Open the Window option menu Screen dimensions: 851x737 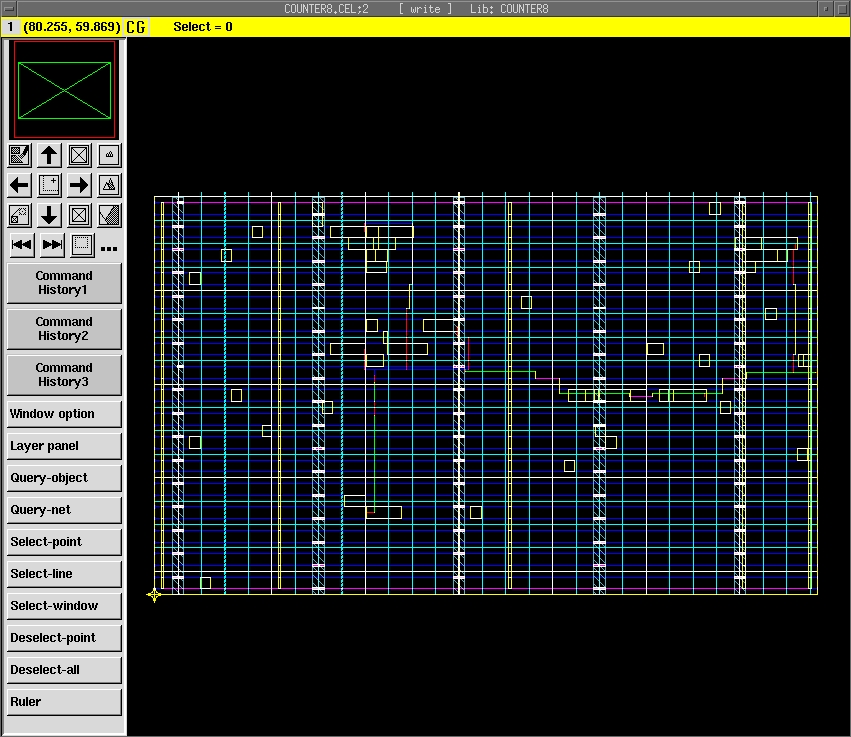(x=64, y=414)
